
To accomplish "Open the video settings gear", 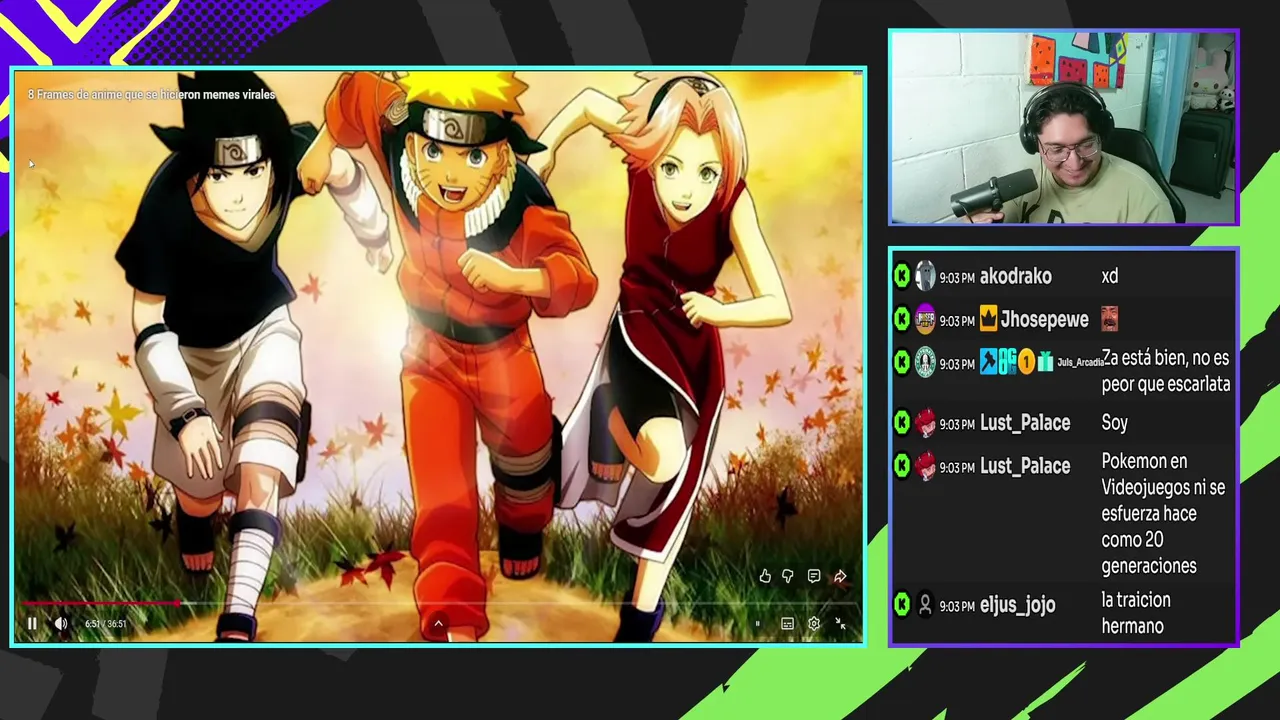I will (814, 623).
